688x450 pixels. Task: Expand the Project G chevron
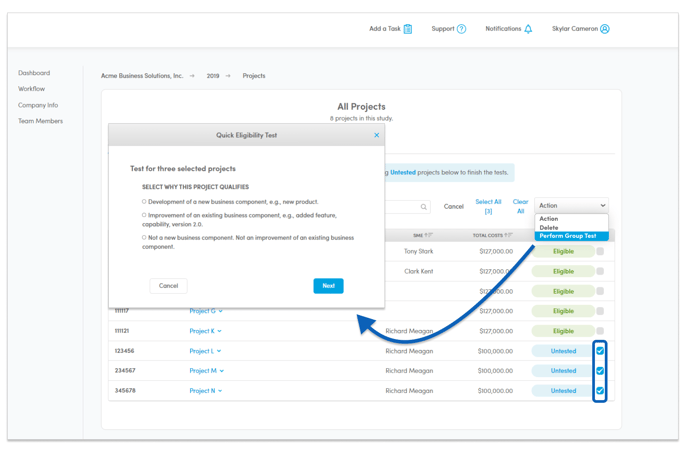[221, 311]
